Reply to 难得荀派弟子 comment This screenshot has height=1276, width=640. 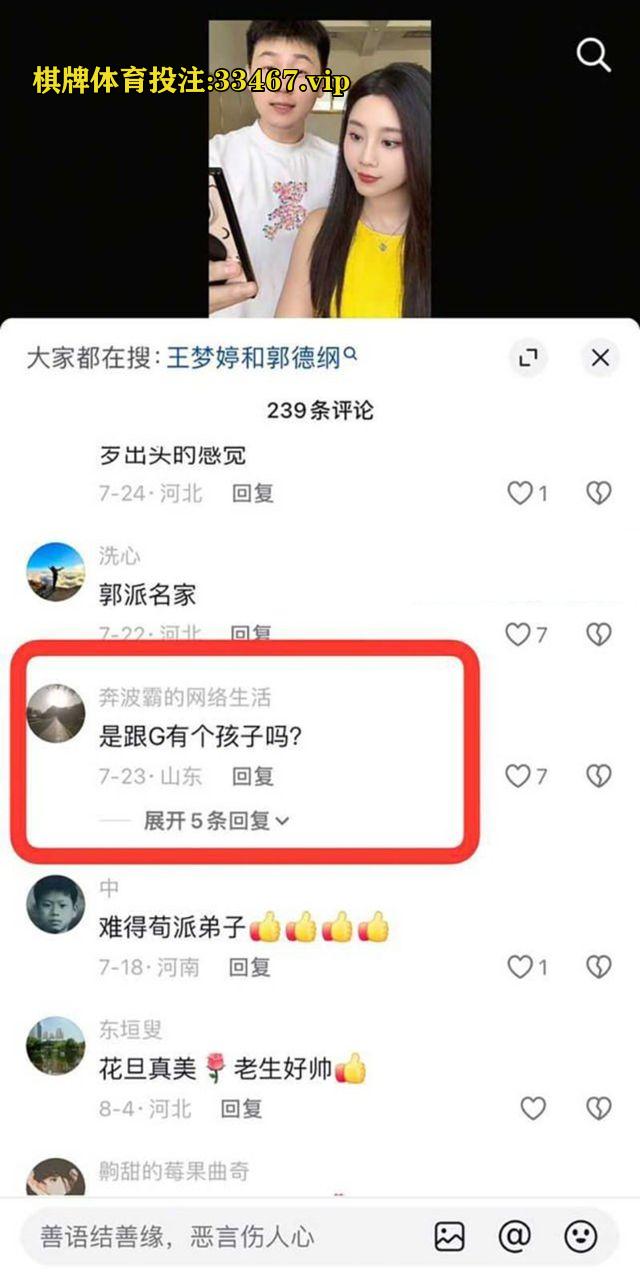[x=250, y=967]
